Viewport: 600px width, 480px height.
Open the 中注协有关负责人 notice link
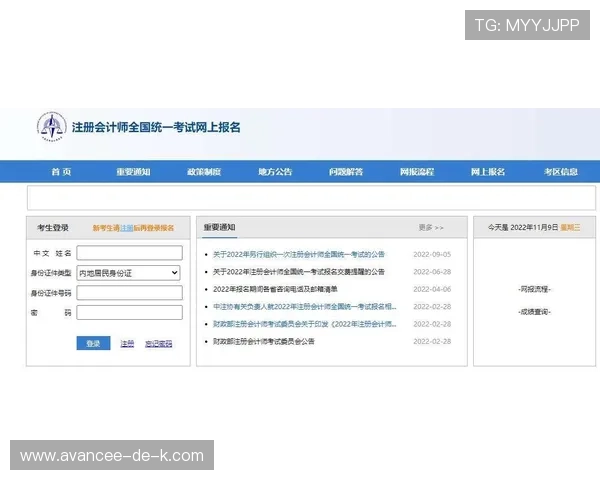305,307
